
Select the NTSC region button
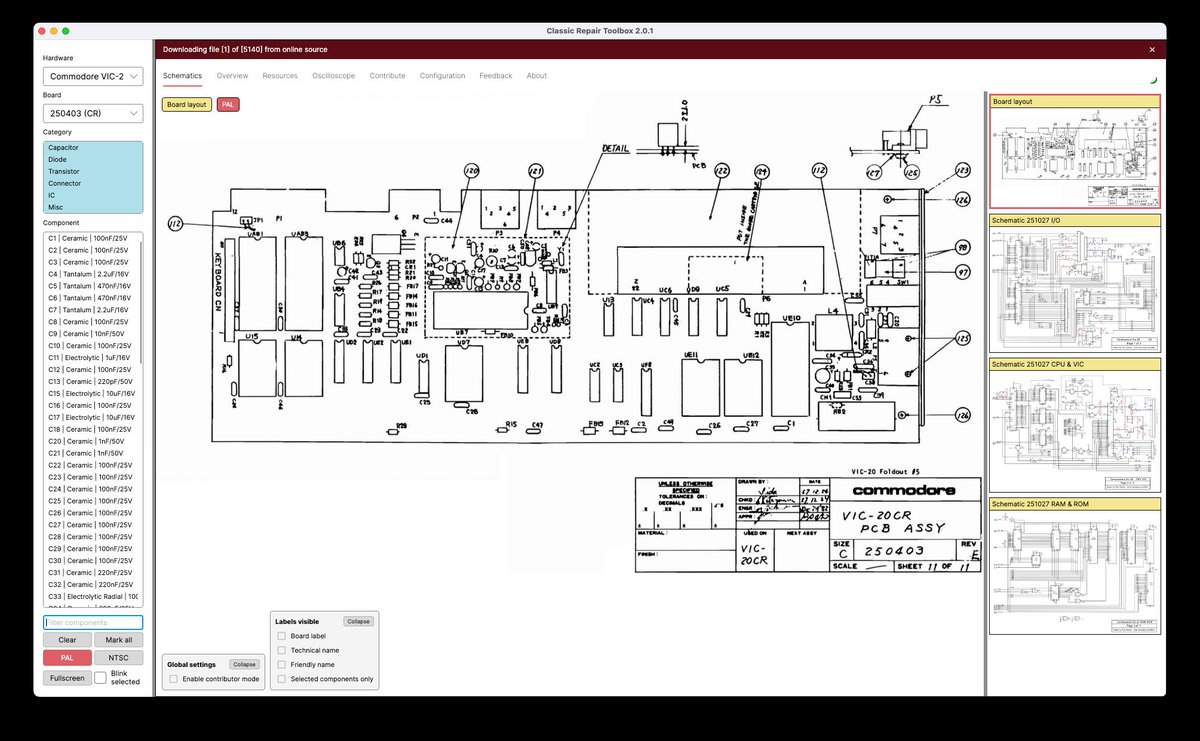(x=119, y=658)
